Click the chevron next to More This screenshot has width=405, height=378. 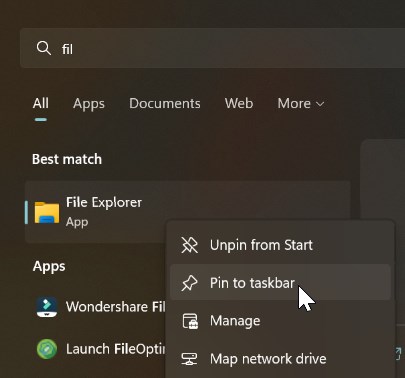point(320,104)
